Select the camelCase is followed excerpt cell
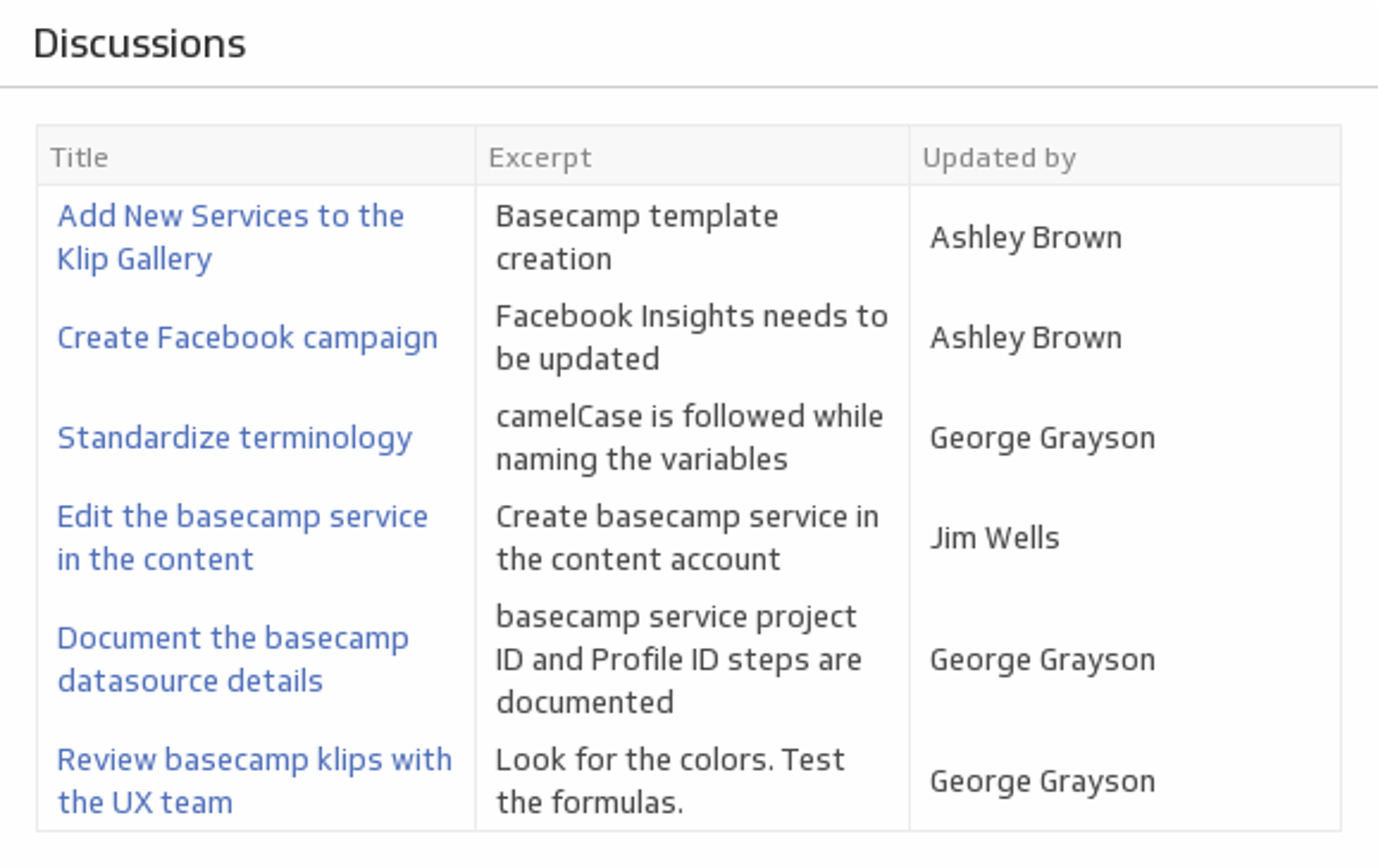This screenshot has width=1378, height=868. tap(688, 438)
